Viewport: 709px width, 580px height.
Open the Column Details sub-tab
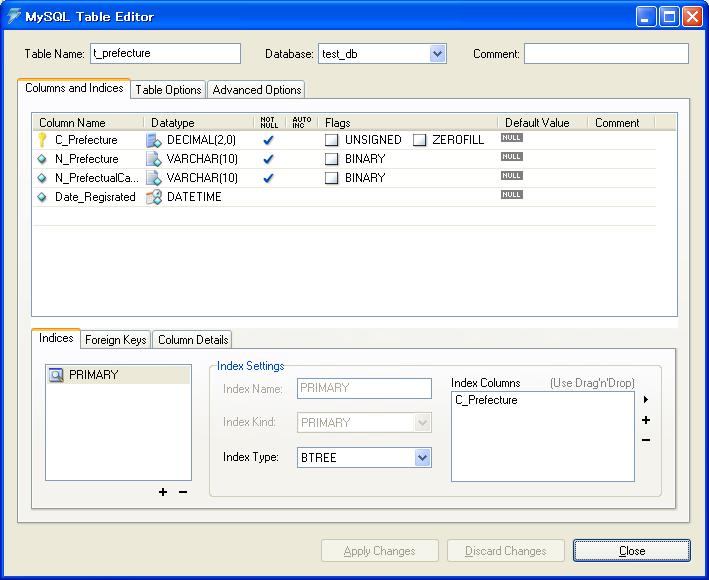[x=193, y=340]
